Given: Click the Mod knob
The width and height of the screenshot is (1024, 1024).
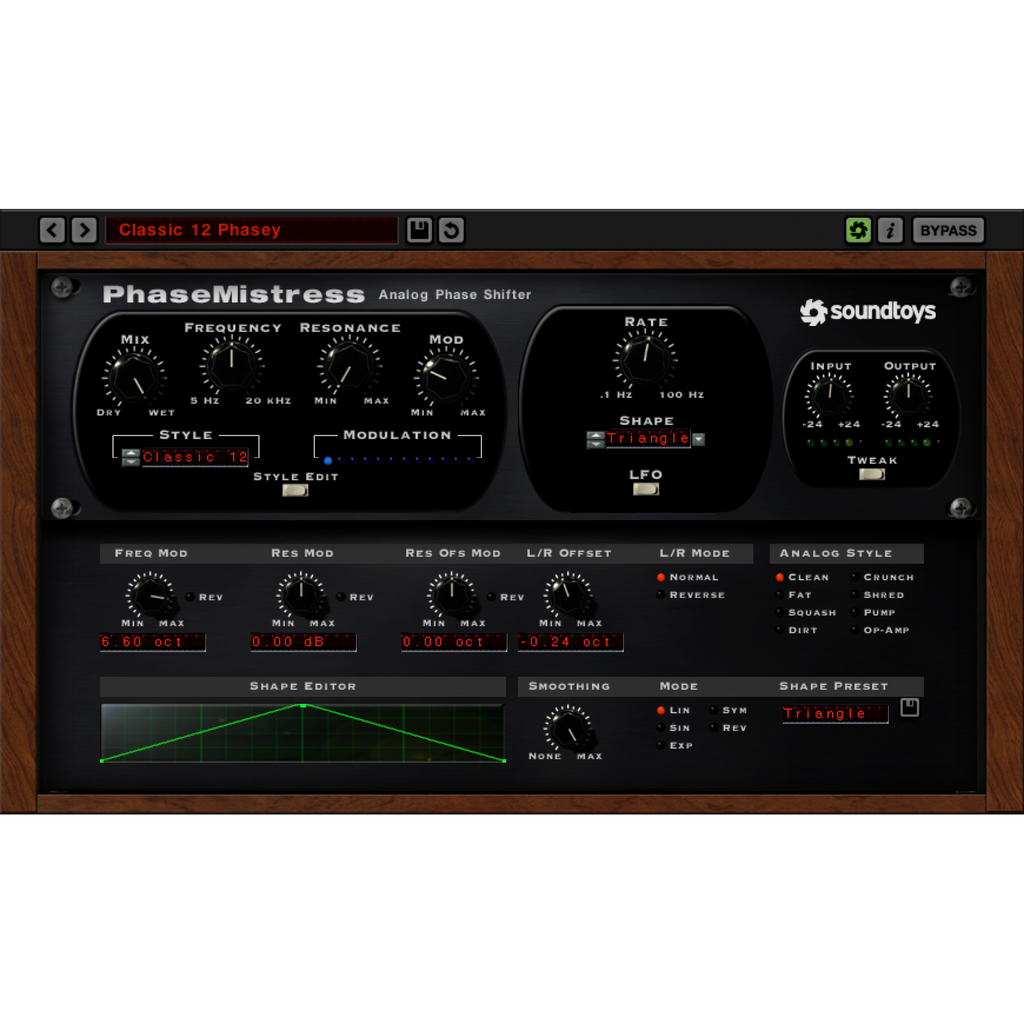Looking at the screenshot, I should coord(447,377).
